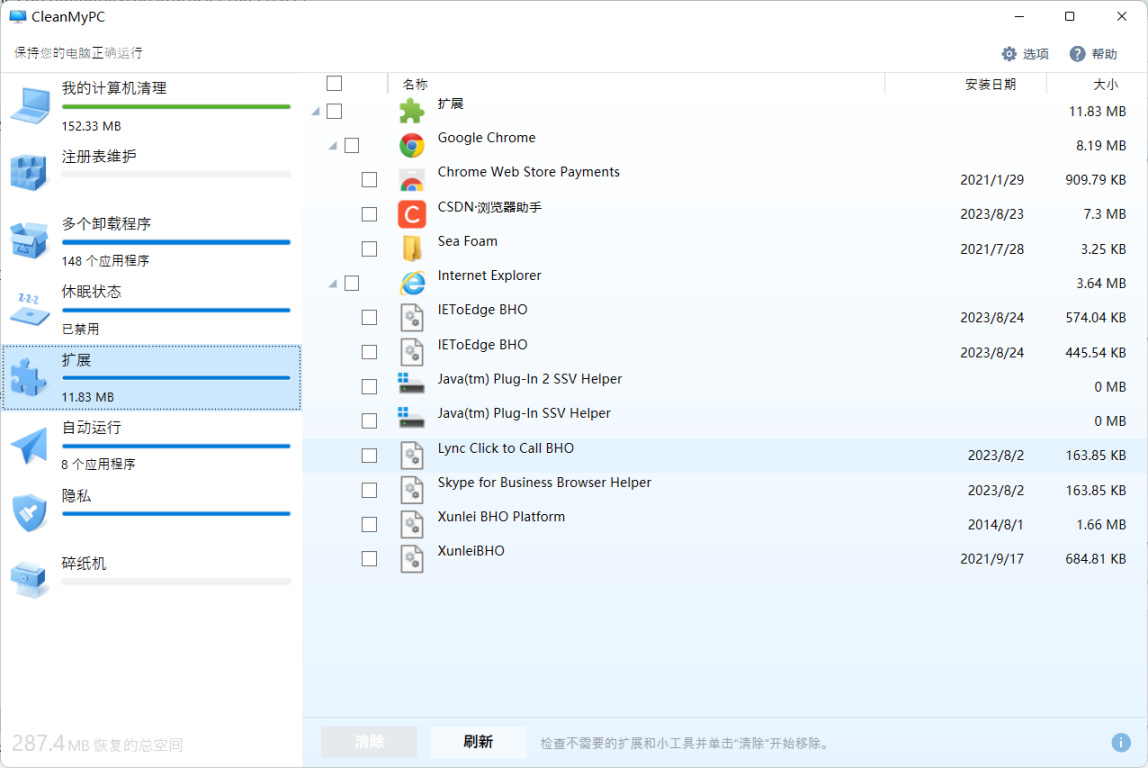Click the 刷新 button
This screenshot has width=1148, height=768.
[478, 742]
